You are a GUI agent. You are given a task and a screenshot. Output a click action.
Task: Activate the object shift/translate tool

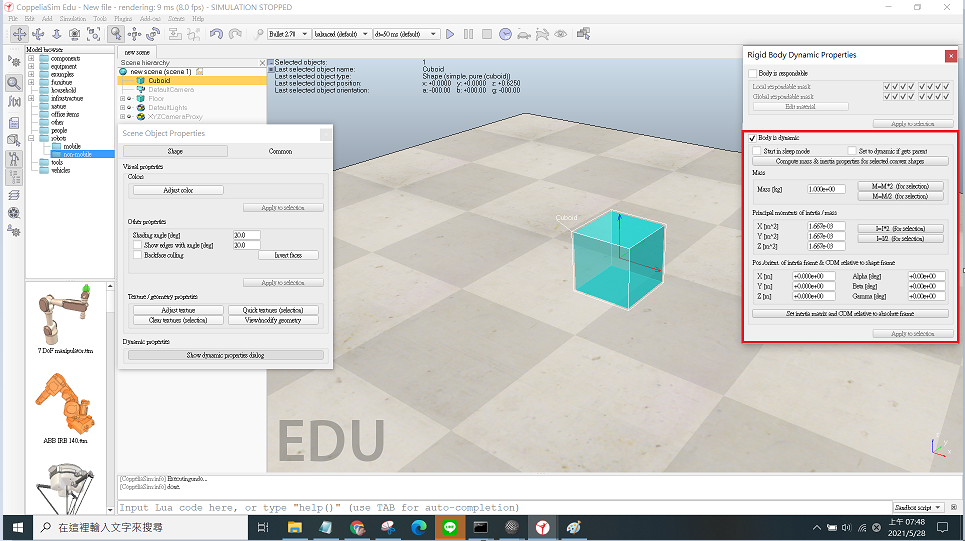[x=135, y=34]
